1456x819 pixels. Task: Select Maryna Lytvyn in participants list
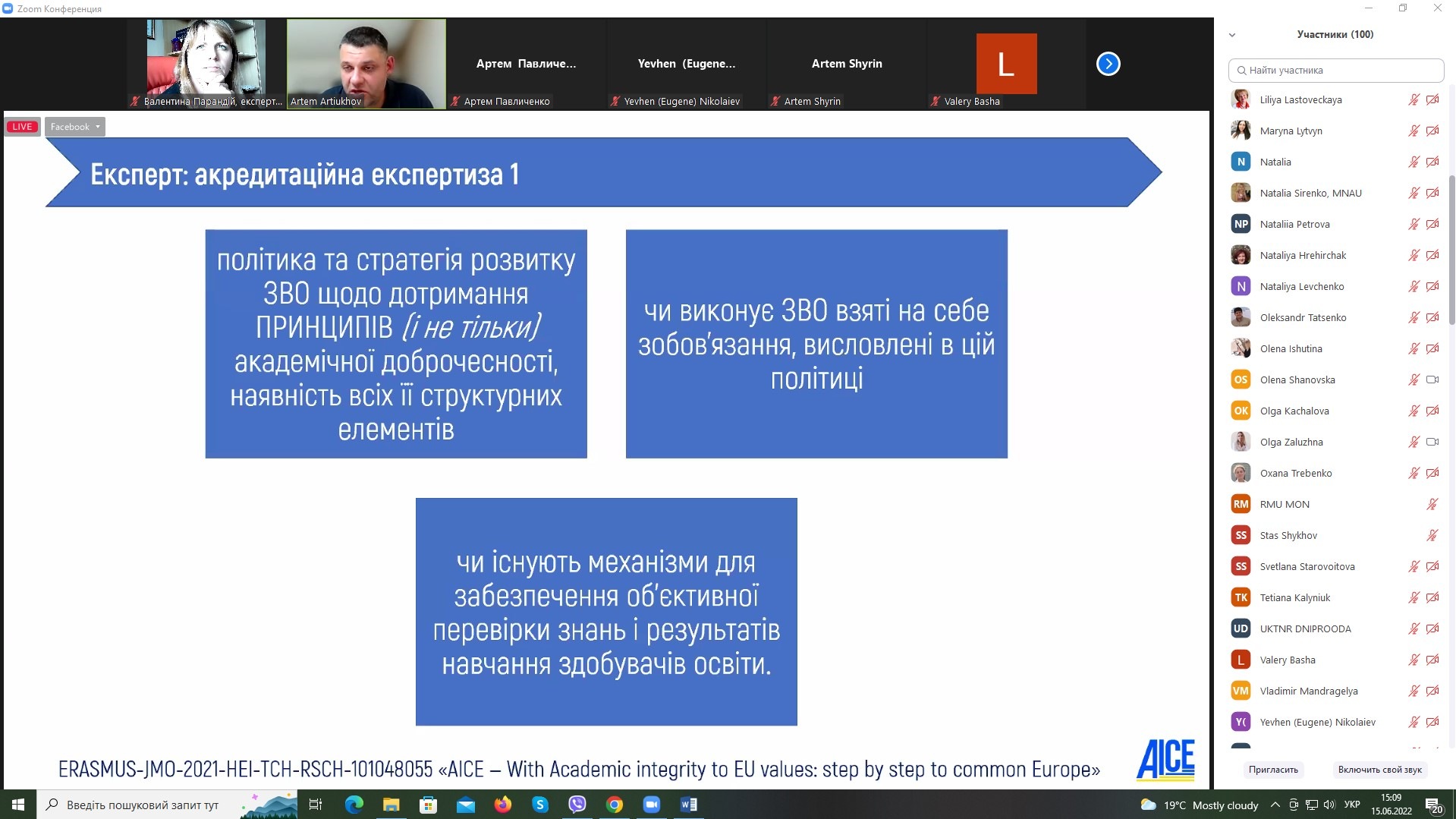[x=1291, y=131]
